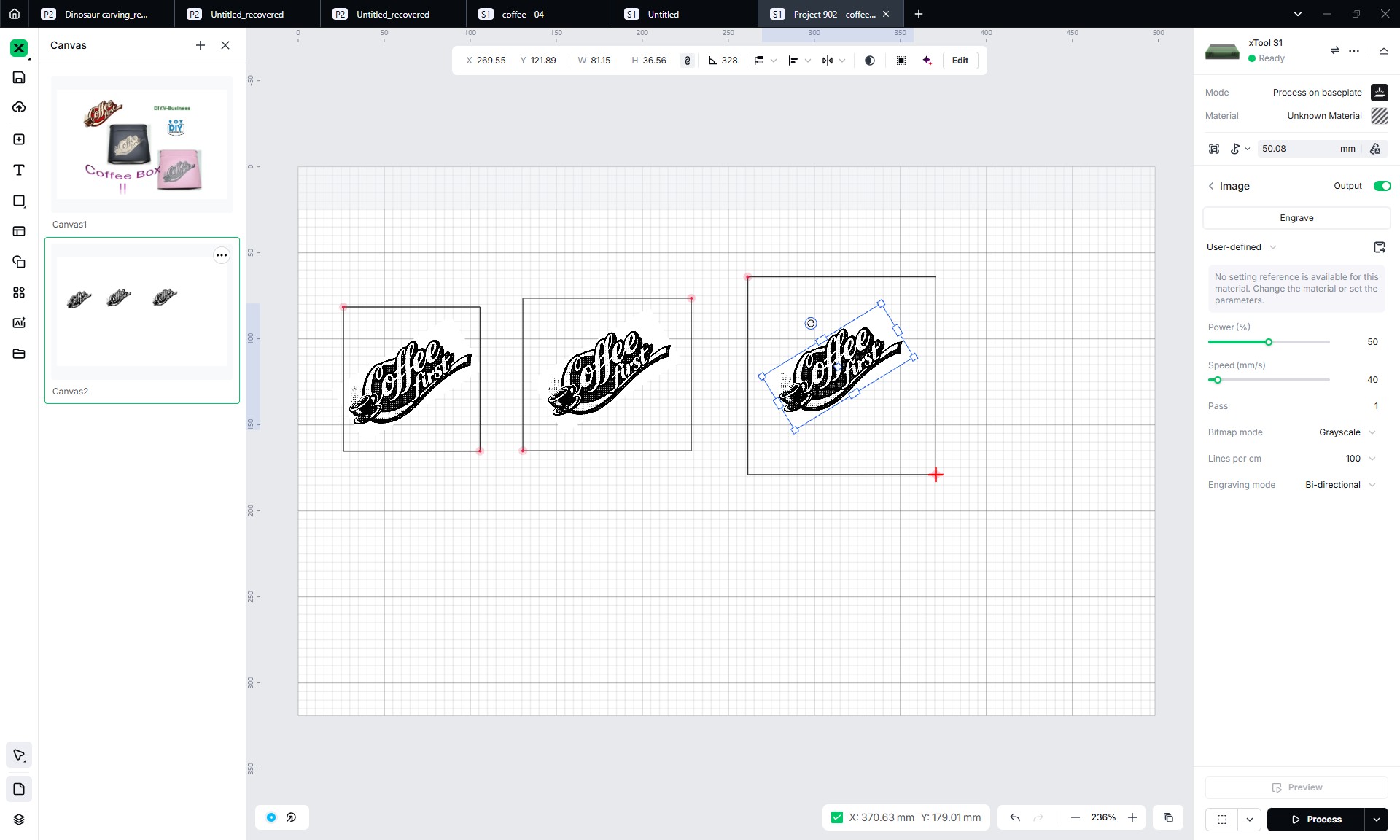Viewport: 1400px width, 840px height.
Task: Open the project files folder icon
Action: coord(19,354)
